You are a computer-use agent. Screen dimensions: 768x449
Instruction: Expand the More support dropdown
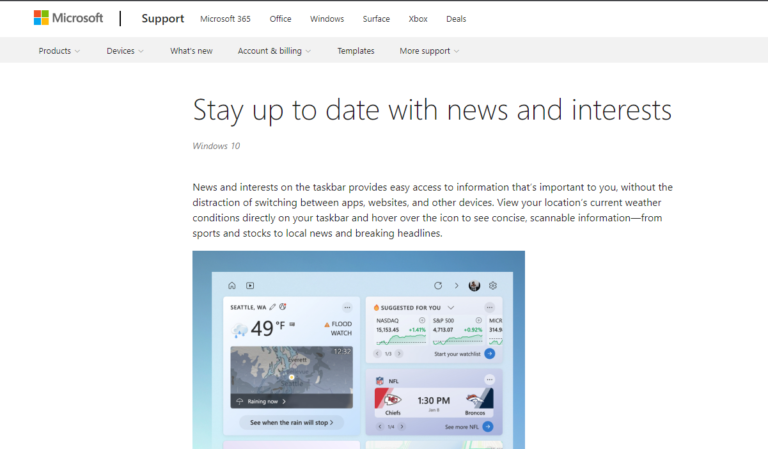coord(429,51)
